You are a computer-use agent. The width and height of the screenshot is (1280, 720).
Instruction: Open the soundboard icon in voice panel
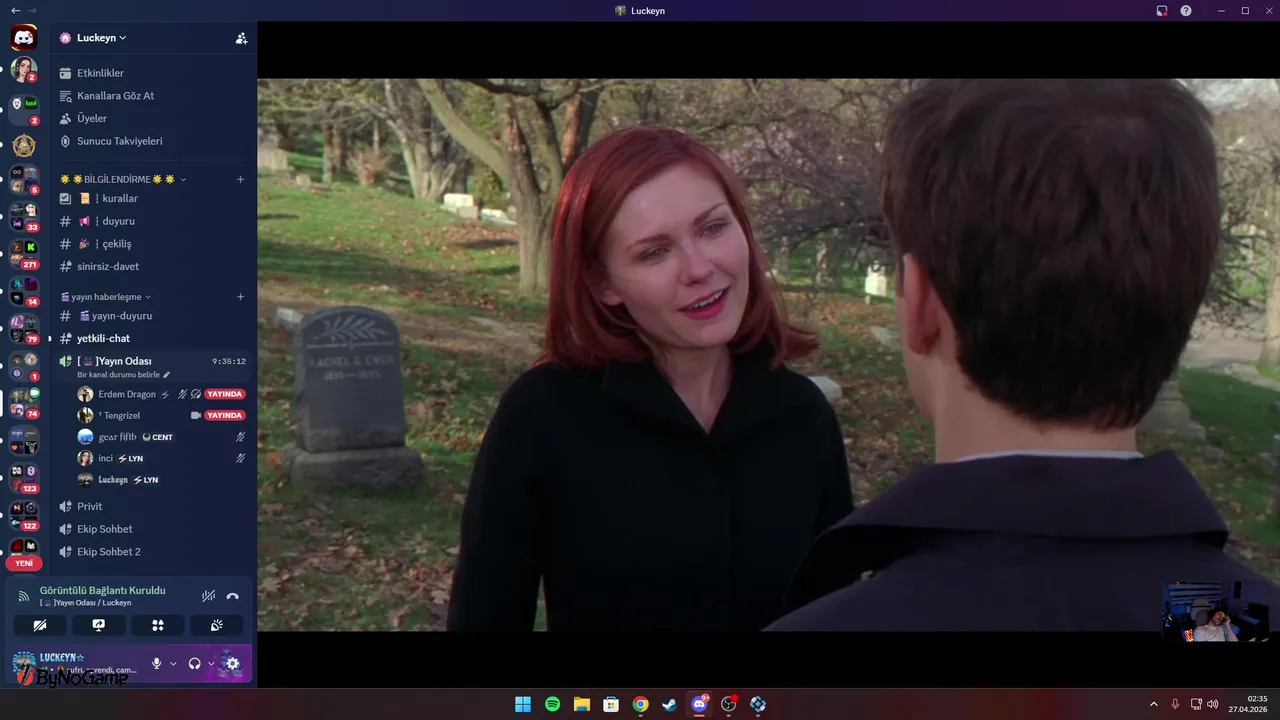216,625
